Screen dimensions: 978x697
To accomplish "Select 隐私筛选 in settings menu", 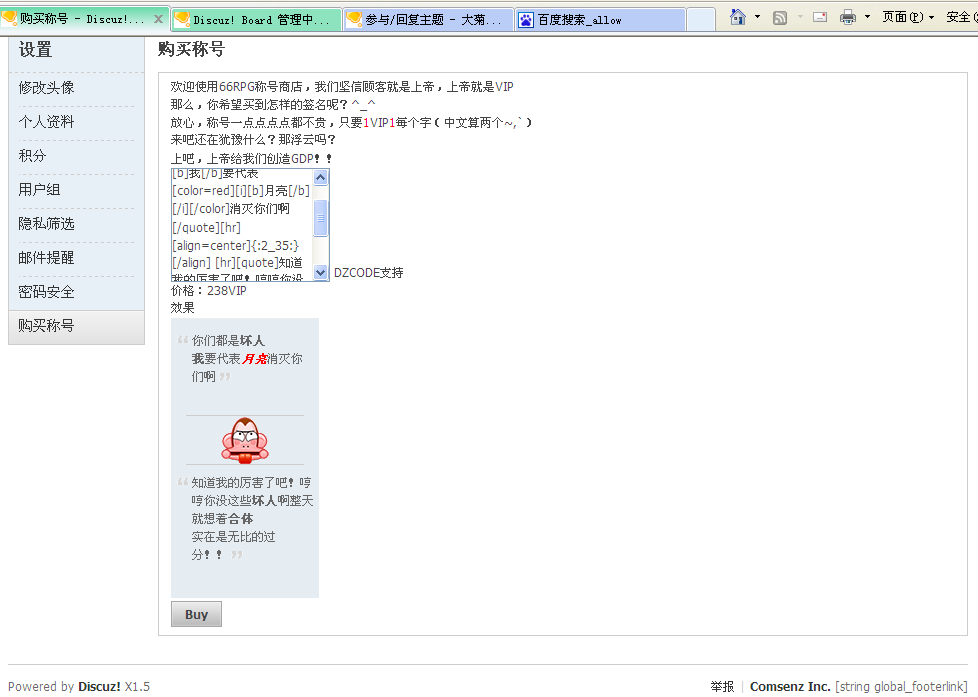I will tap(47, 223).
